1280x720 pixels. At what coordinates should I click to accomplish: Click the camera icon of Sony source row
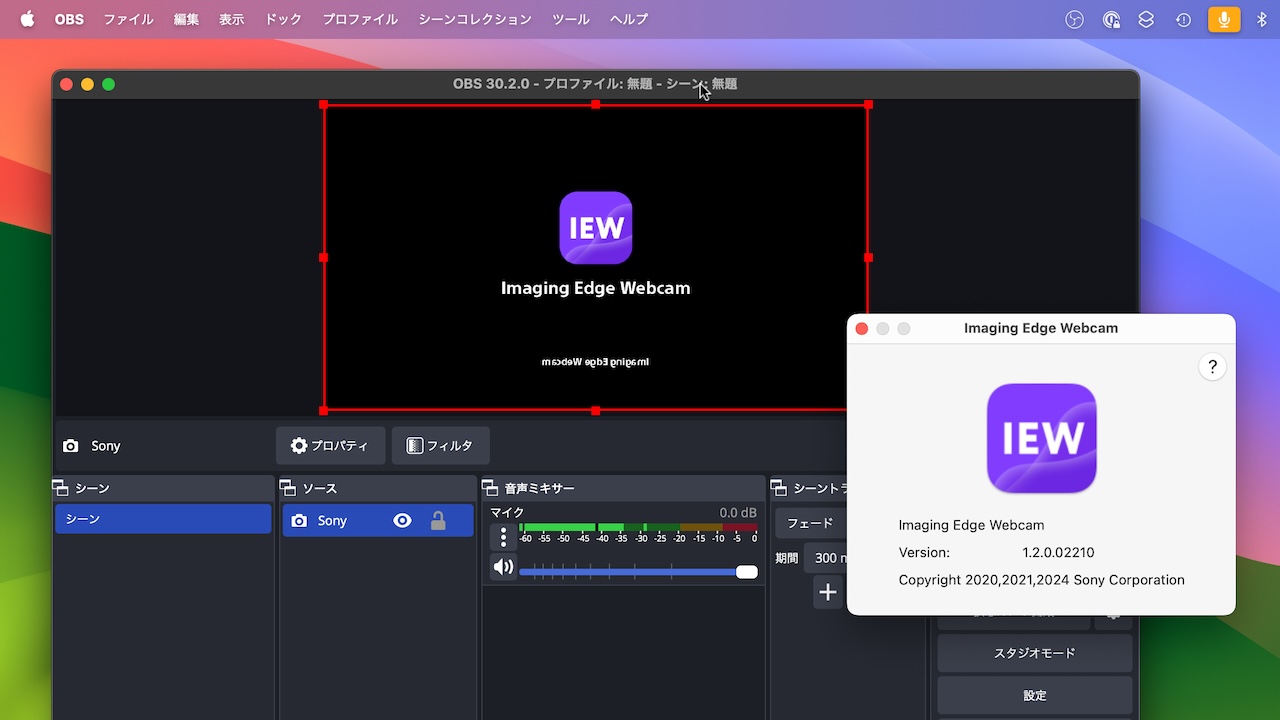(x=299, y=521)
